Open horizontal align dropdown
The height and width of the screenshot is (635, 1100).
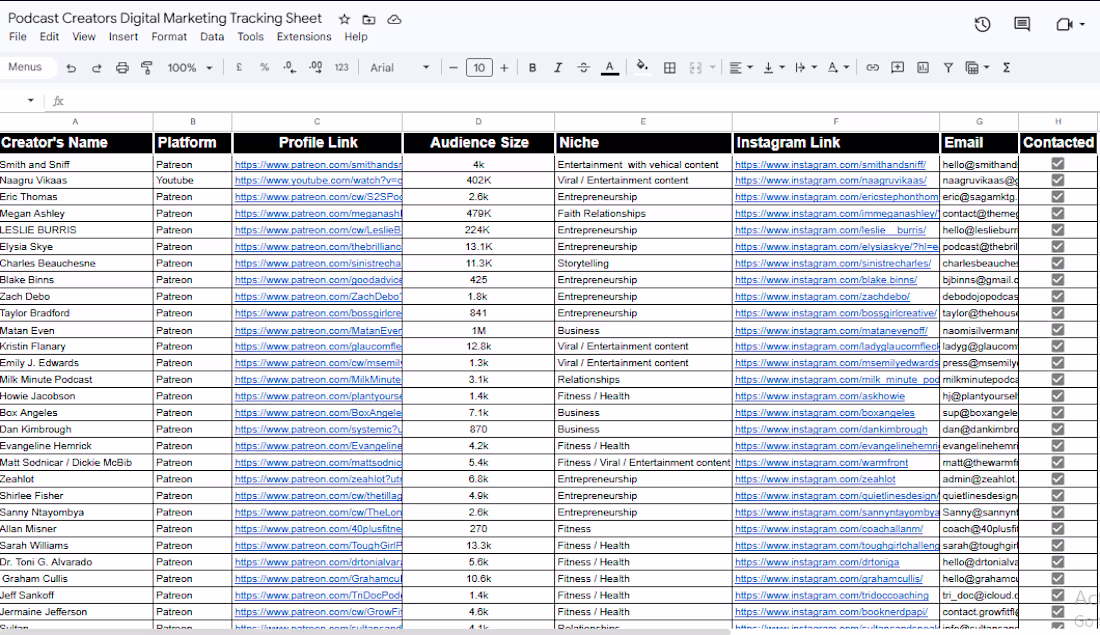[741, 67]
